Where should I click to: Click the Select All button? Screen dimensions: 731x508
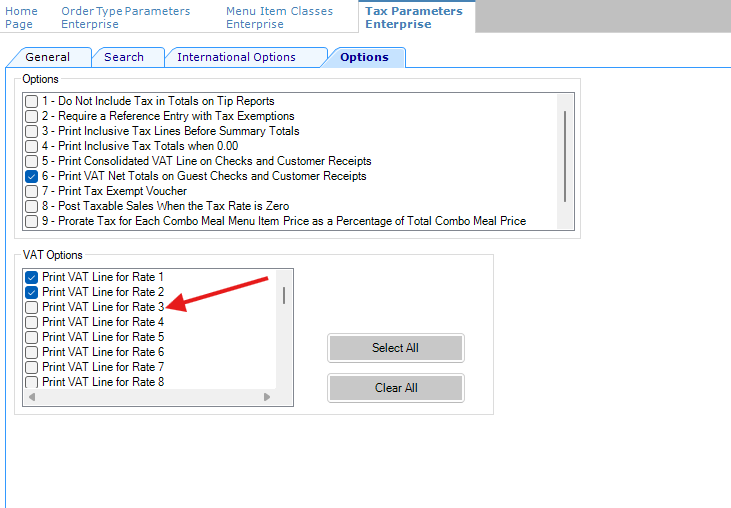coord(395,348)
